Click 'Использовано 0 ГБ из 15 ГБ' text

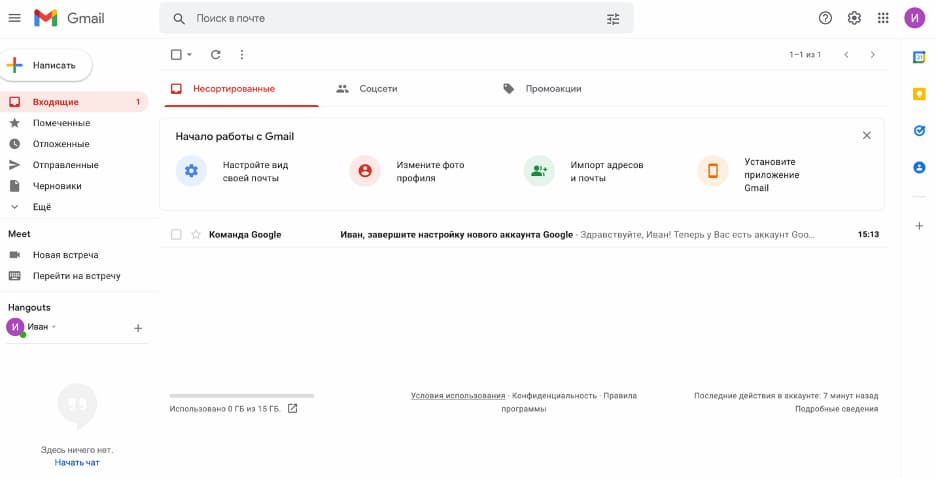point(224,409)
